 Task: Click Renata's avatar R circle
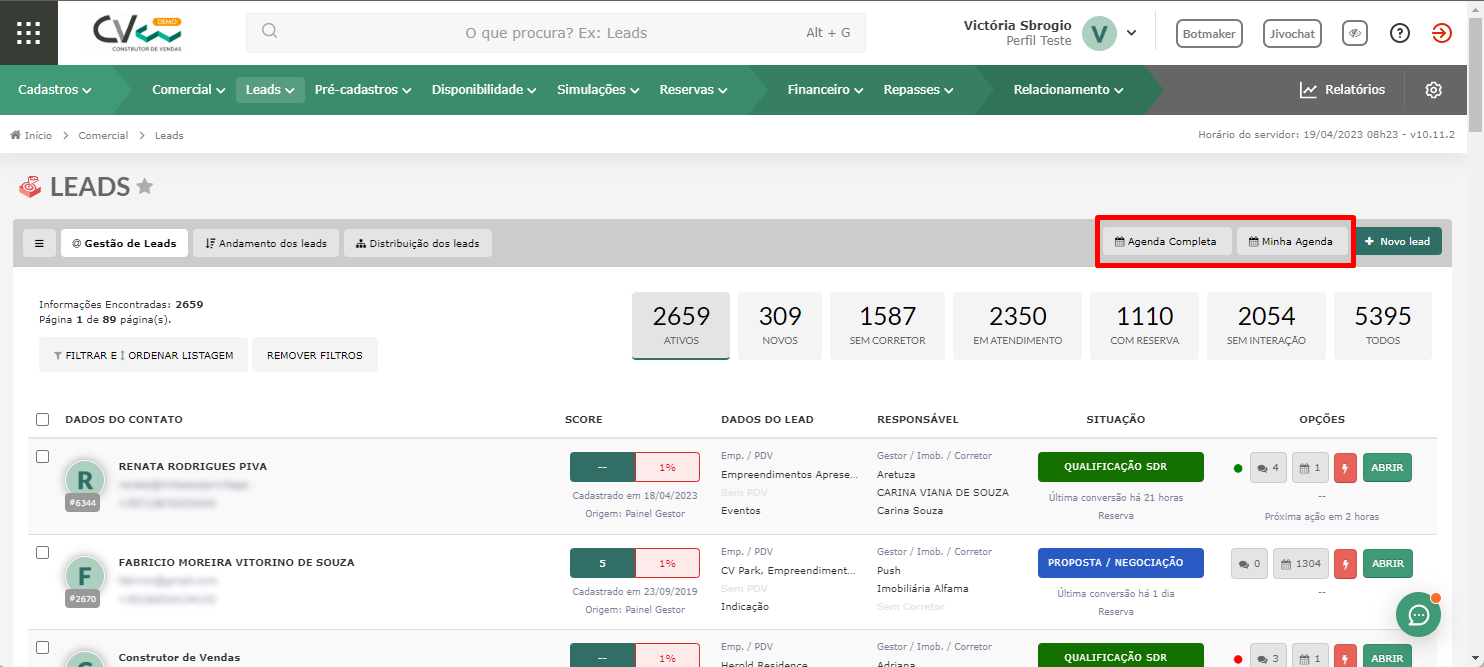(x=85, y=479)
